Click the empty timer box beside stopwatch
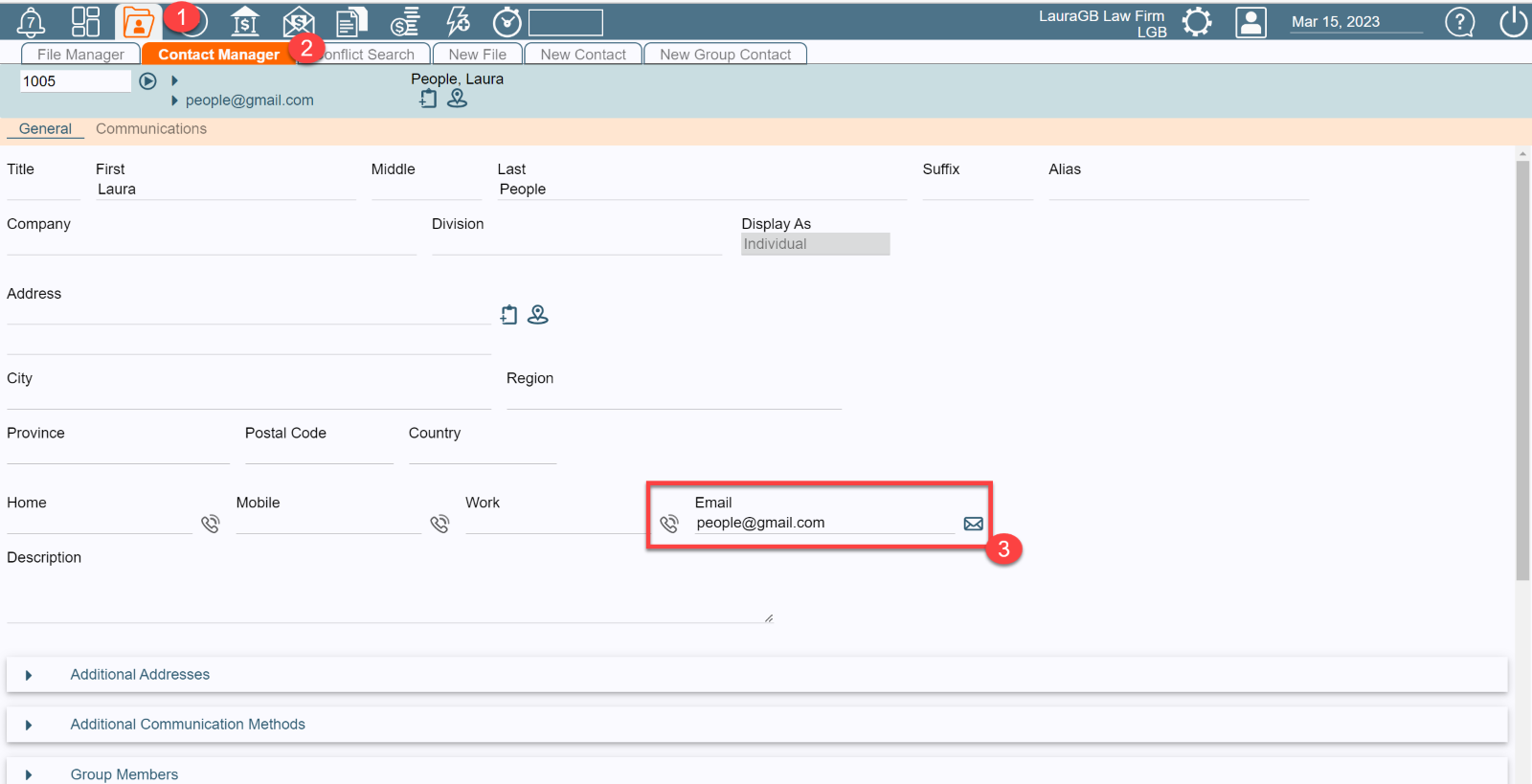1532x784 pixels. [566, 22]
